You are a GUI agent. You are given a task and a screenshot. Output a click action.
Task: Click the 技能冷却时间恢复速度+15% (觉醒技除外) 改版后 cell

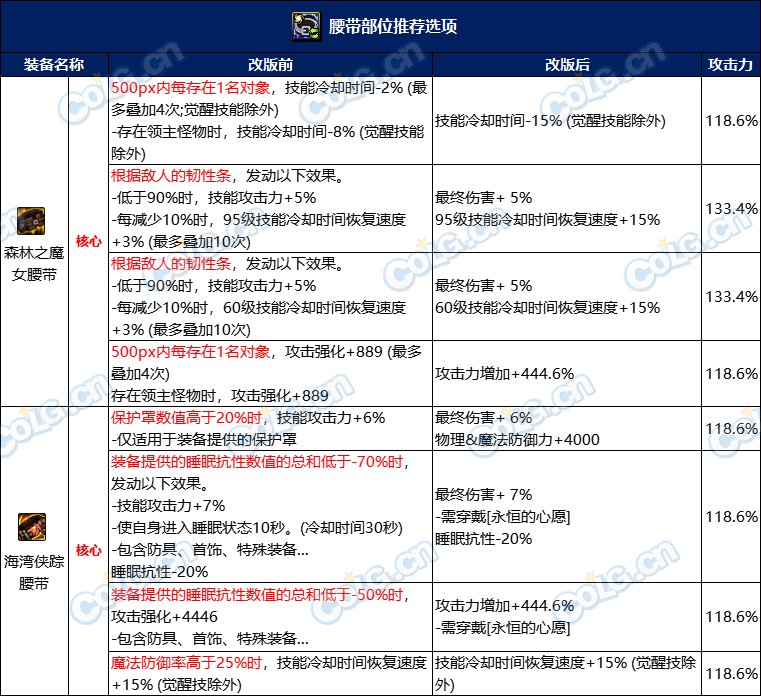(566, 674)
